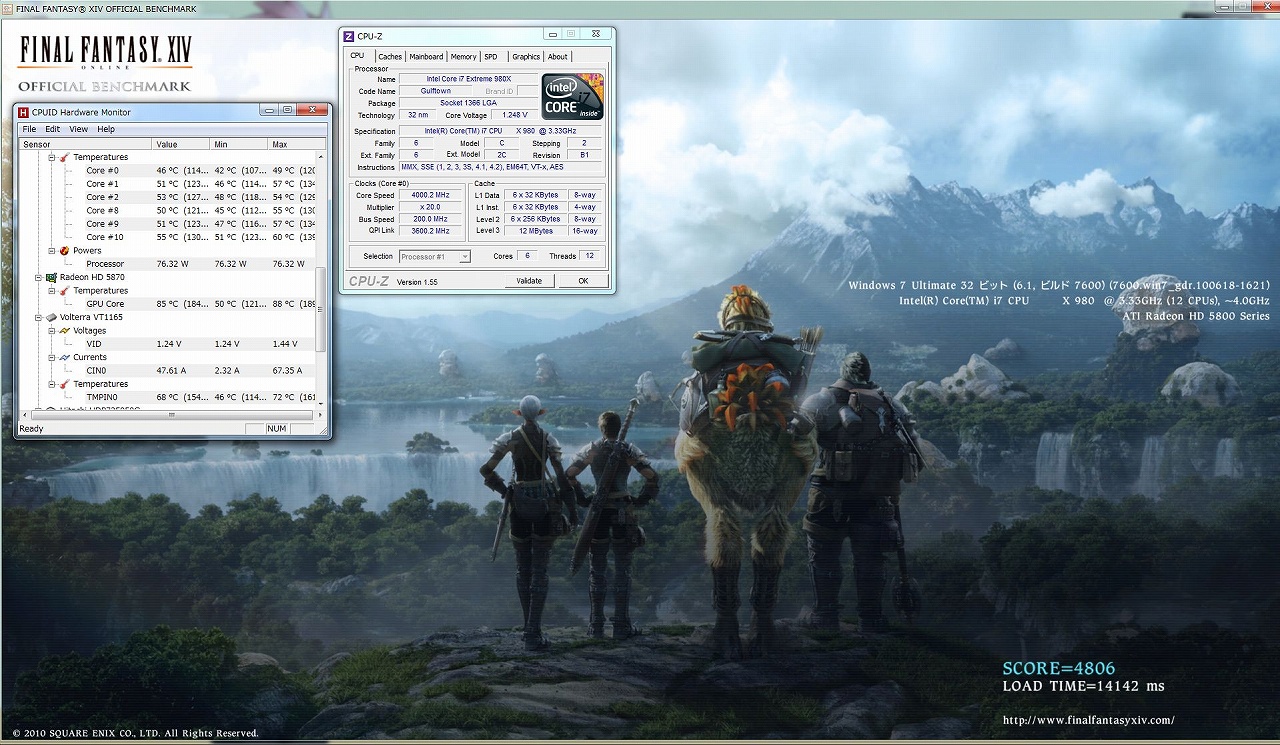Image resolution: width=1280 pixels, height=745 pixels.
Task: Click the CPUID Hardware Monitor title bar icon
Action: coord(23,112)
